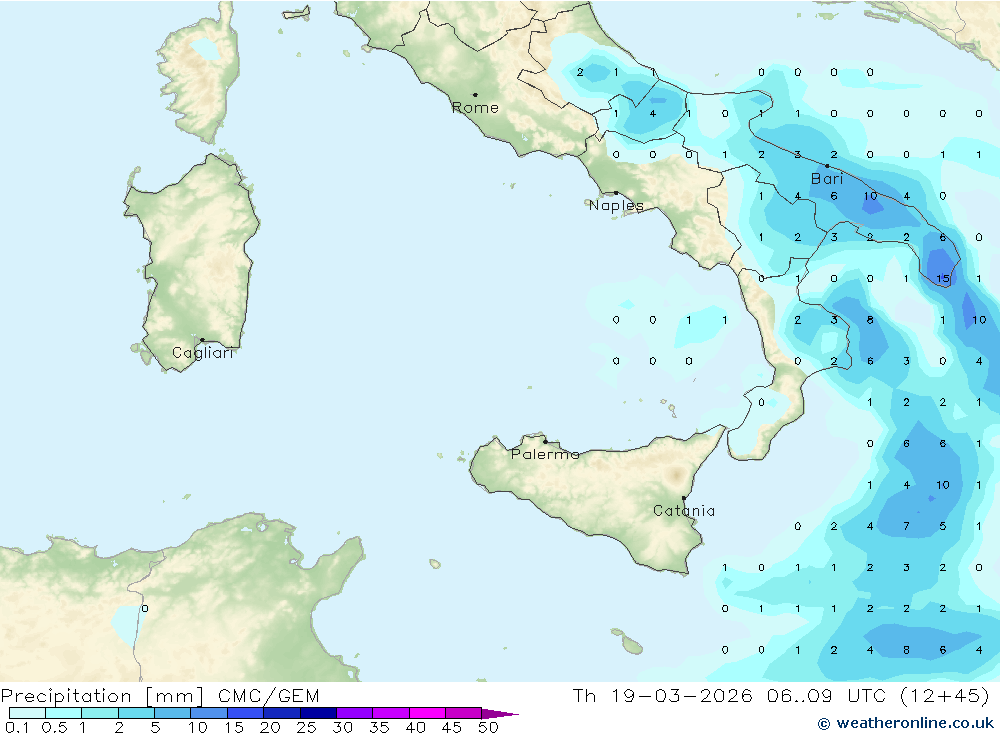Screen dimensions: 1000x733
Task: Click the '7' precipitation value on map
Action: (906, 526)
